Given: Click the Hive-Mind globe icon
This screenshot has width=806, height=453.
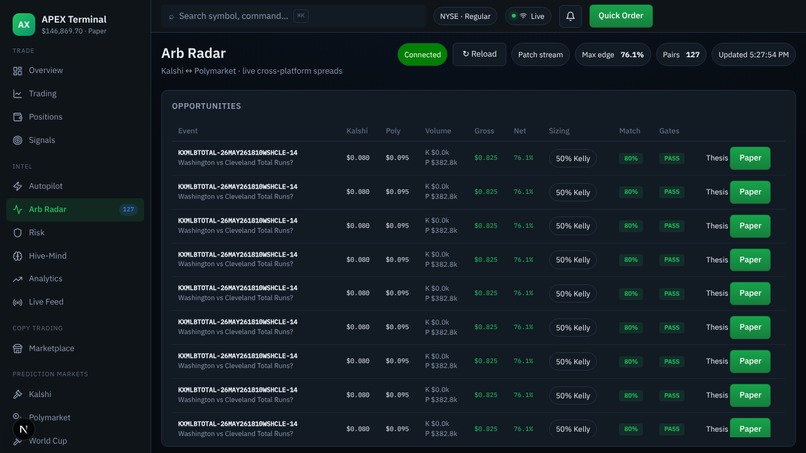Looking at the screenshot, I should click(x=17, y=256).
